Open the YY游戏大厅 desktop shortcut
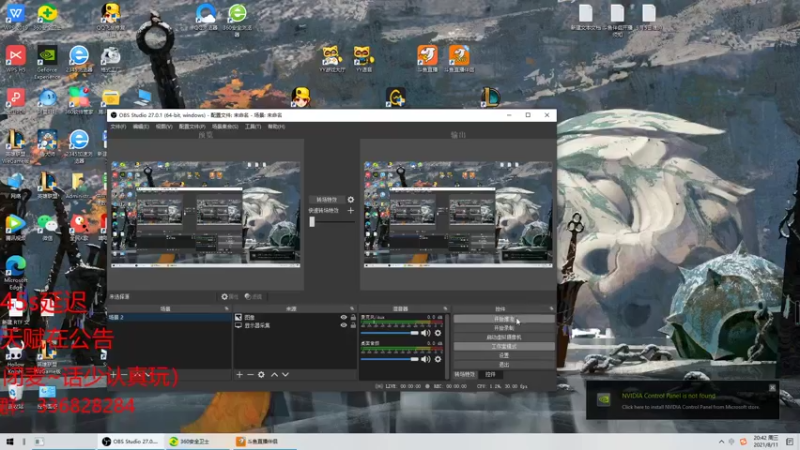 click(x=332, y=59)
